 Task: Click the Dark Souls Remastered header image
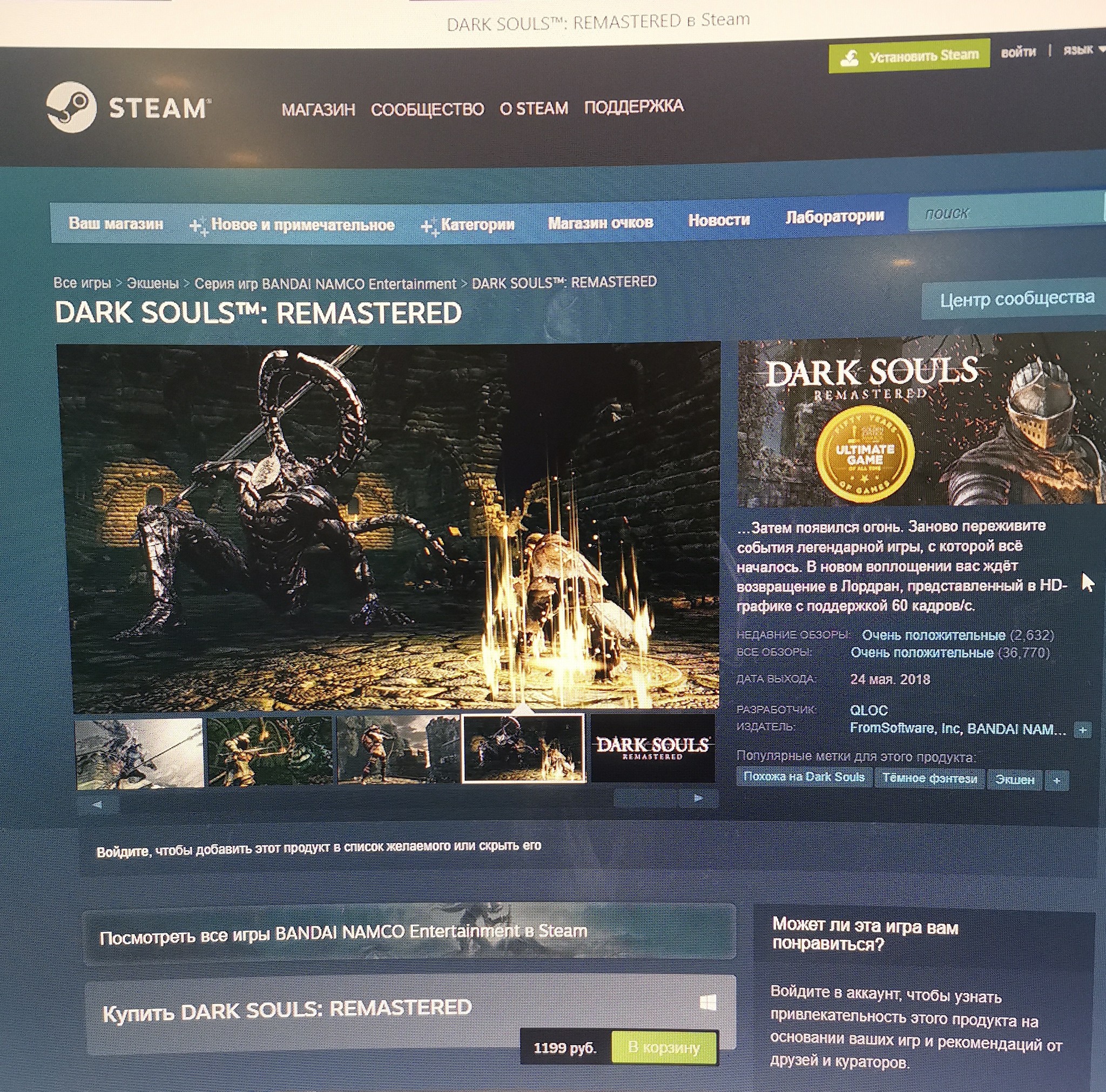(x=921, y=421)
